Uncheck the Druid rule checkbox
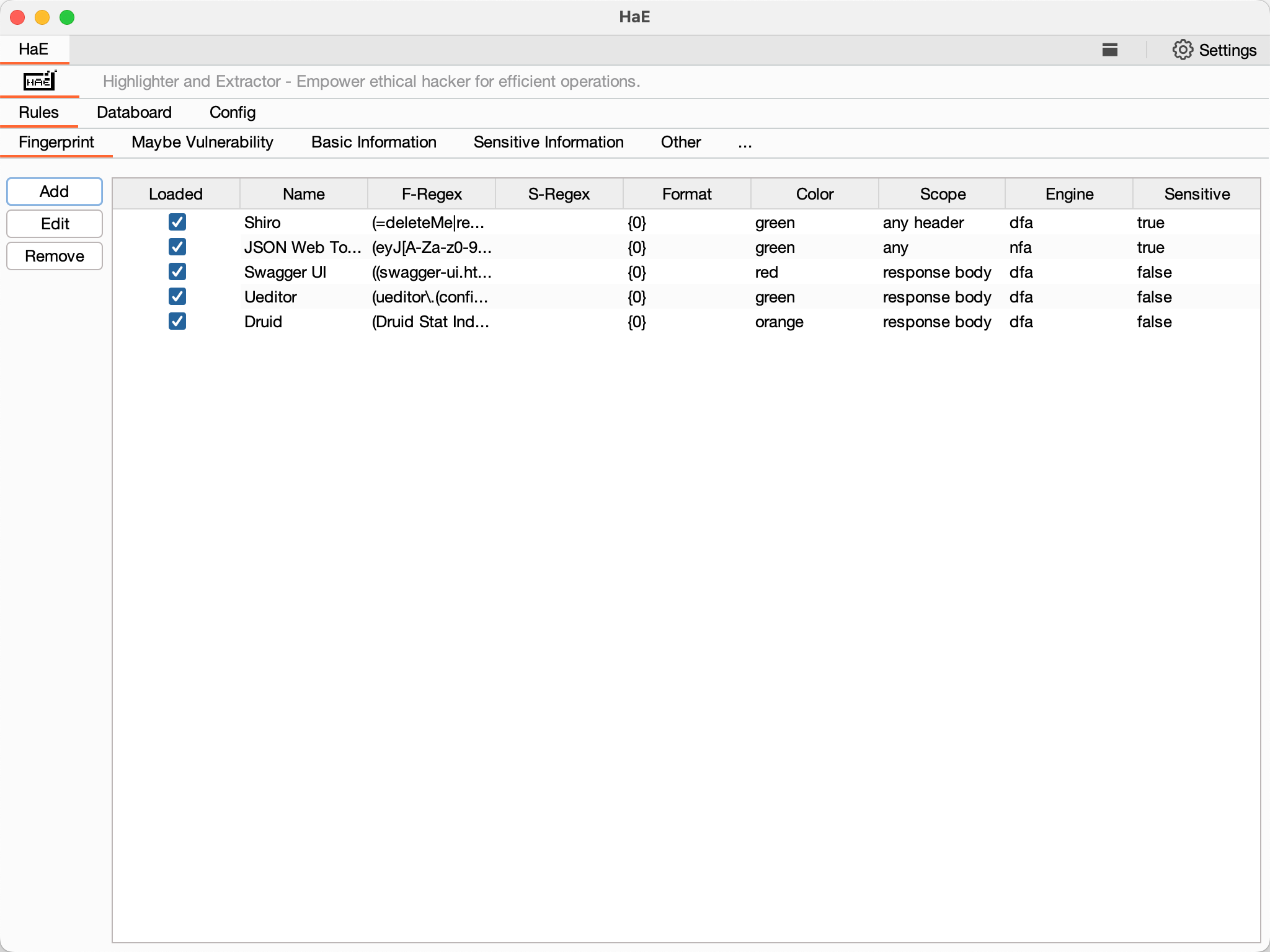The image size is (1270, 952). pos(177,321)
